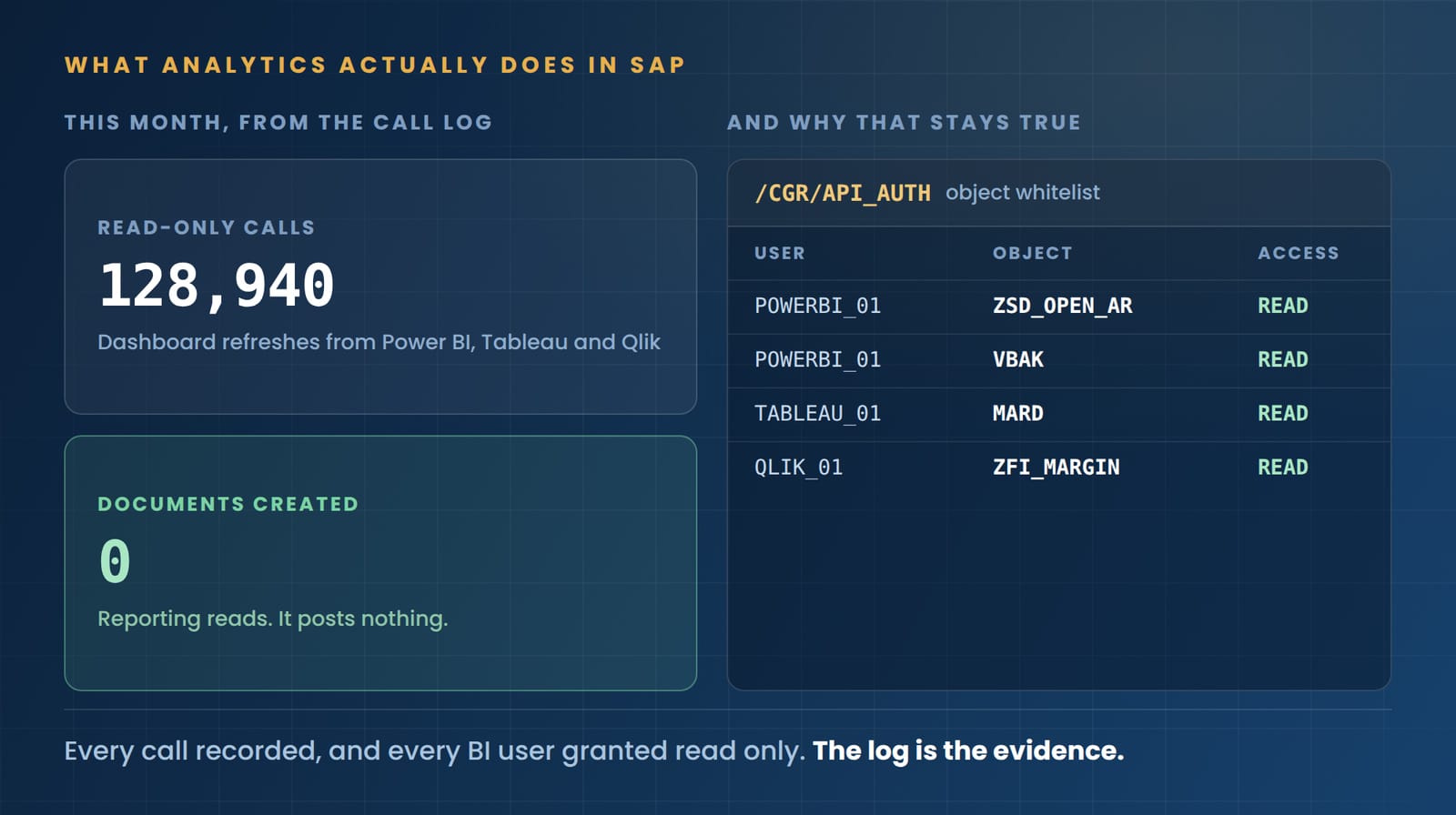Image resolution: width=1456 pixels, height=815 pixels.
Task: Click the ACCESS column header
Action: pos(1299,253)
